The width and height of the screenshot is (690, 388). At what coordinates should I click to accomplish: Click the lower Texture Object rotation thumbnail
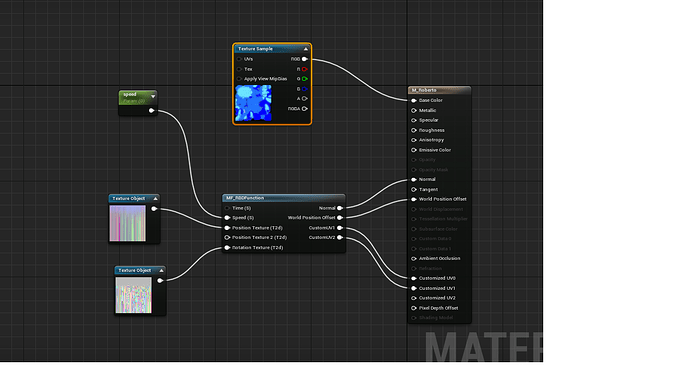tap(133, 295)
